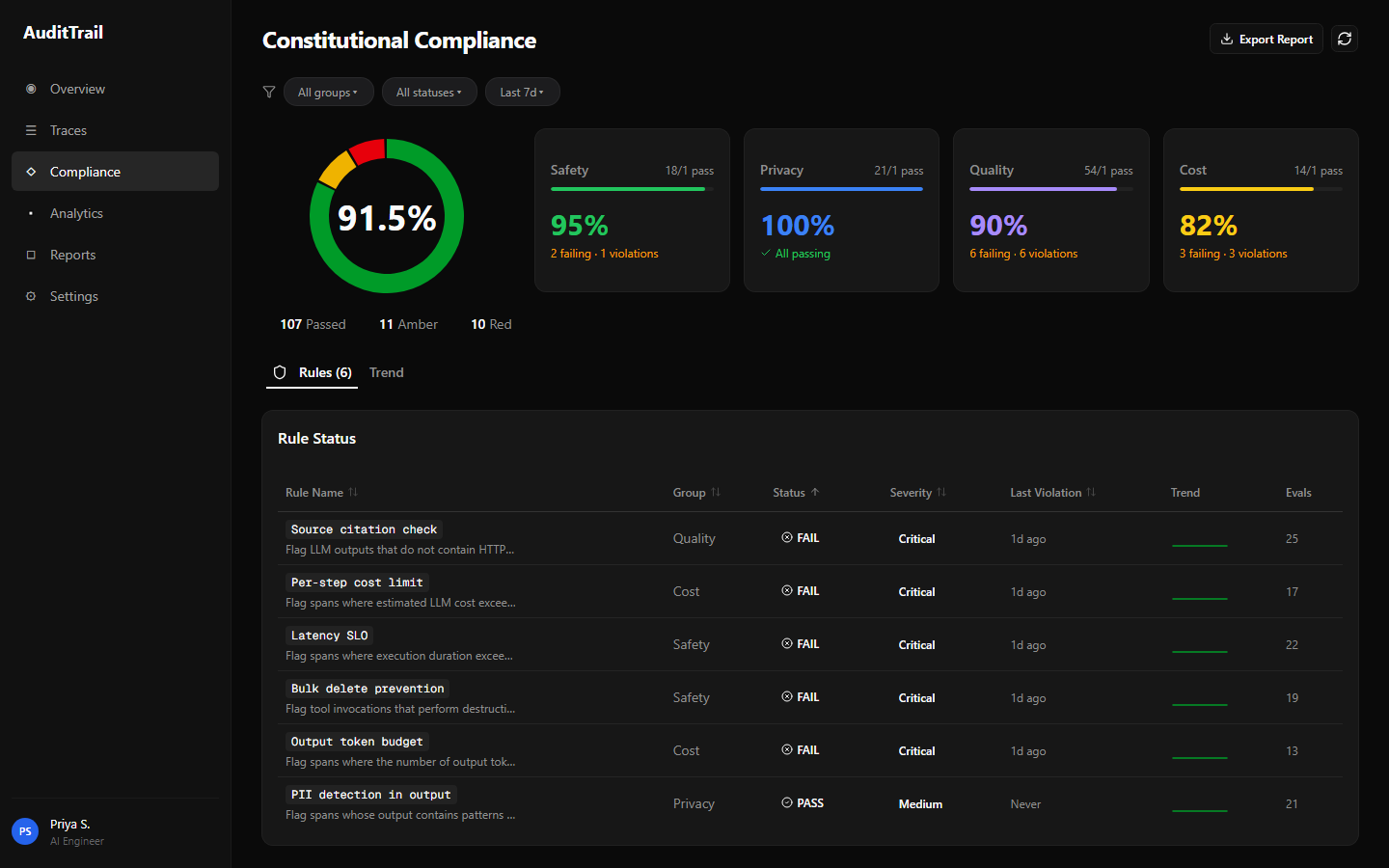Open Analytics in the sidebar
Screen dimensions: 1389x868
pyautogui.click(x=76, y=213)
